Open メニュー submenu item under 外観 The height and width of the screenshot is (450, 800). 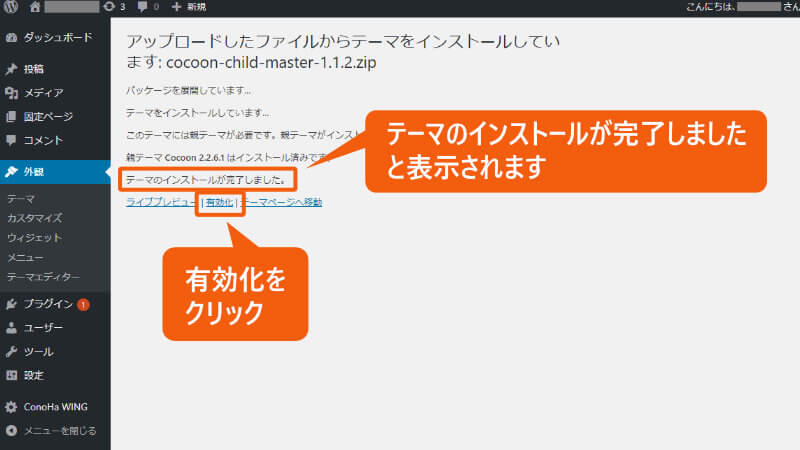tap(25, 257)
